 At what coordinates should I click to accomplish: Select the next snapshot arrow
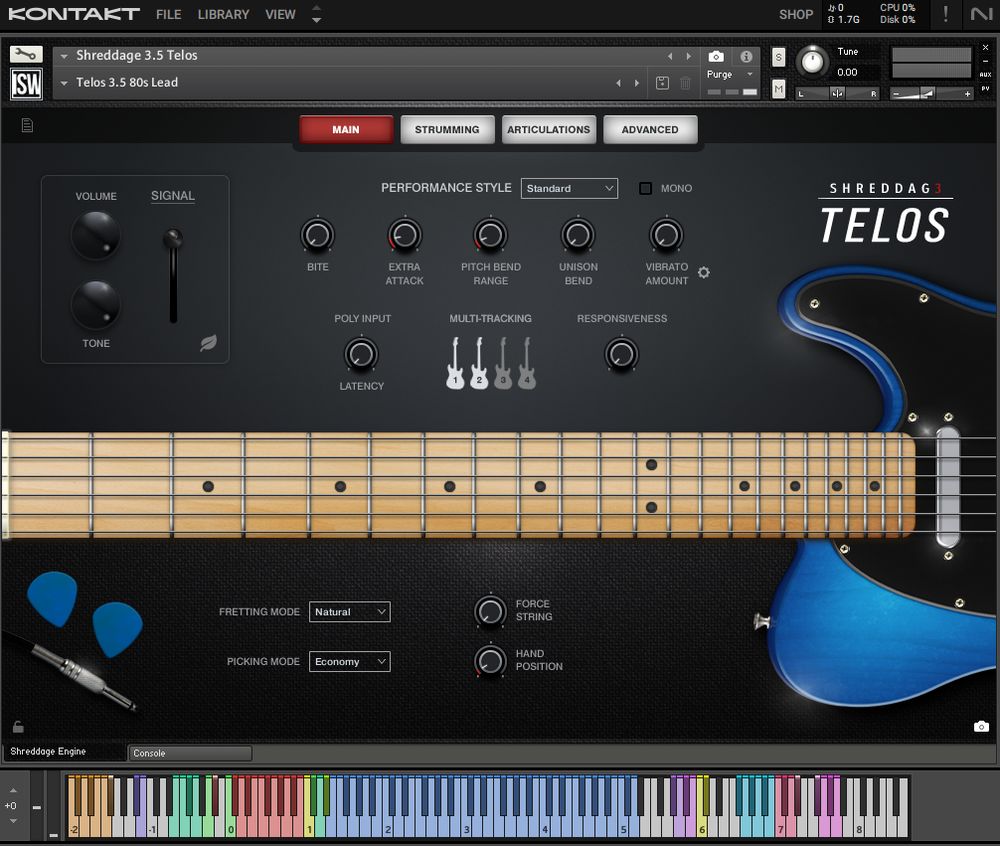click(x=636, y=83)
